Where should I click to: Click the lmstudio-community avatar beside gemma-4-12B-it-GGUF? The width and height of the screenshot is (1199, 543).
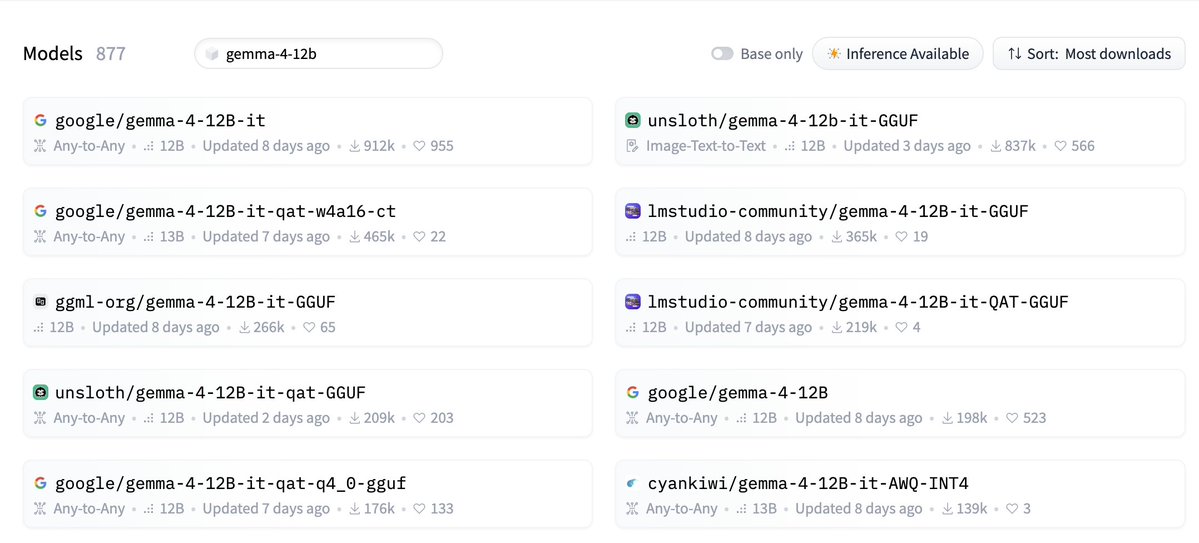pos(632,211)
